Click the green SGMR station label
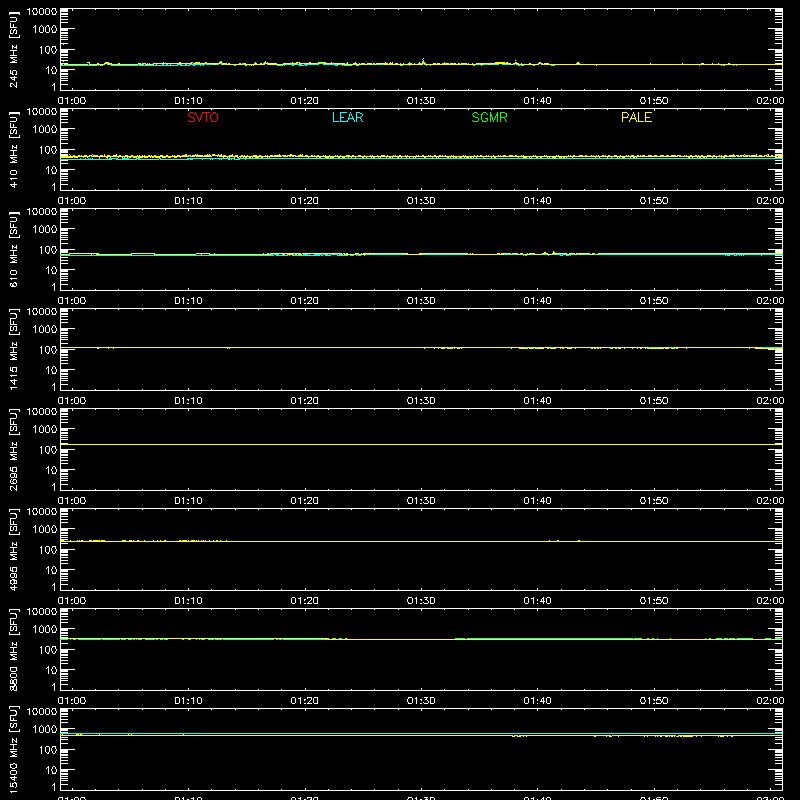This screenshot has width=800, height=800. click(489, 117)
